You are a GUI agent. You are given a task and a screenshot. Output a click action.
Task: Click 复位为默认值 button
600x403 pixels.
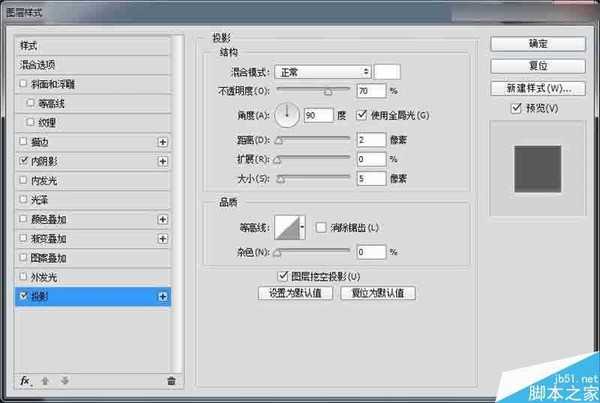pyautogui.click(x=378, y=293)
